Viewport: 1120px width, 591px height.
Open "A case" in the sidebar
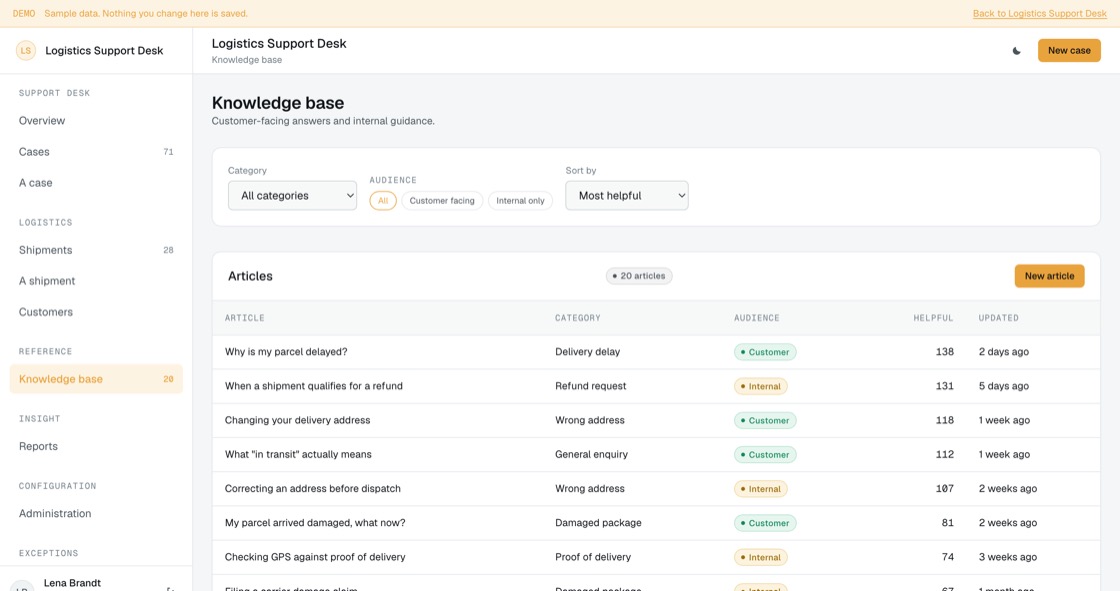96,183
